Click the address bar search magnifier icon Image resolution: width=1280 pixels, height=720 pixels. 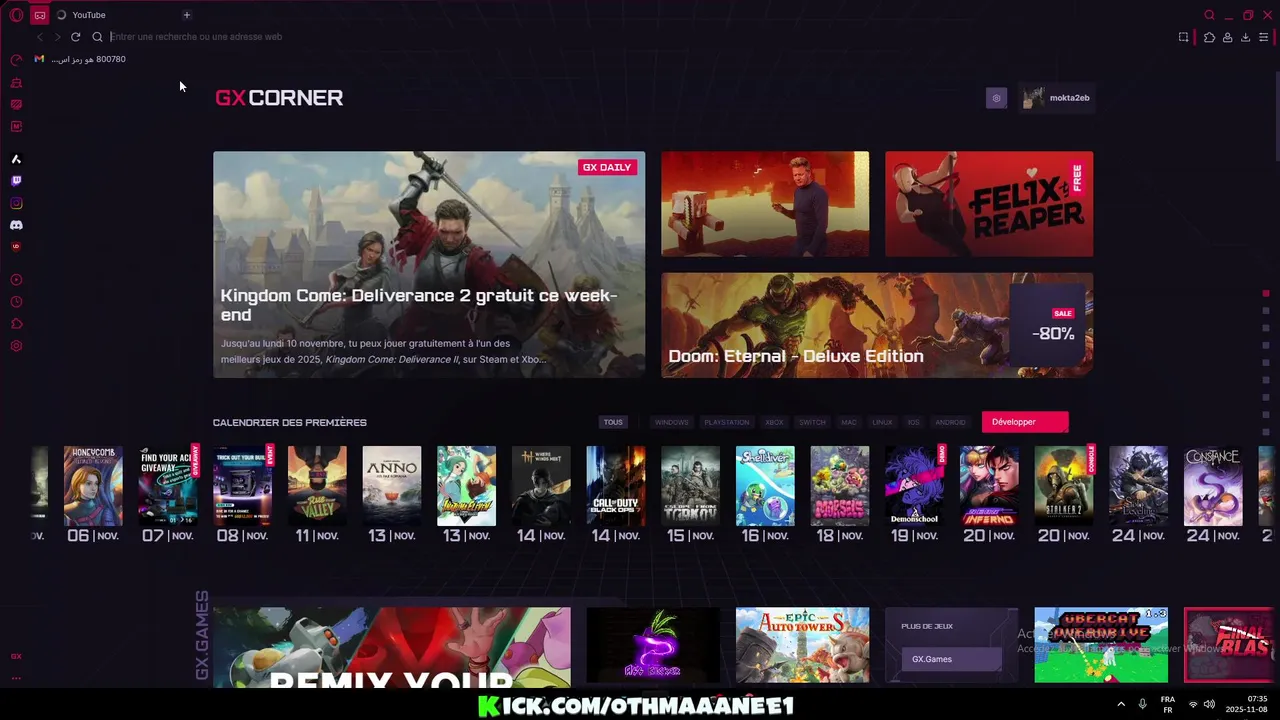(x=97, y=37)
